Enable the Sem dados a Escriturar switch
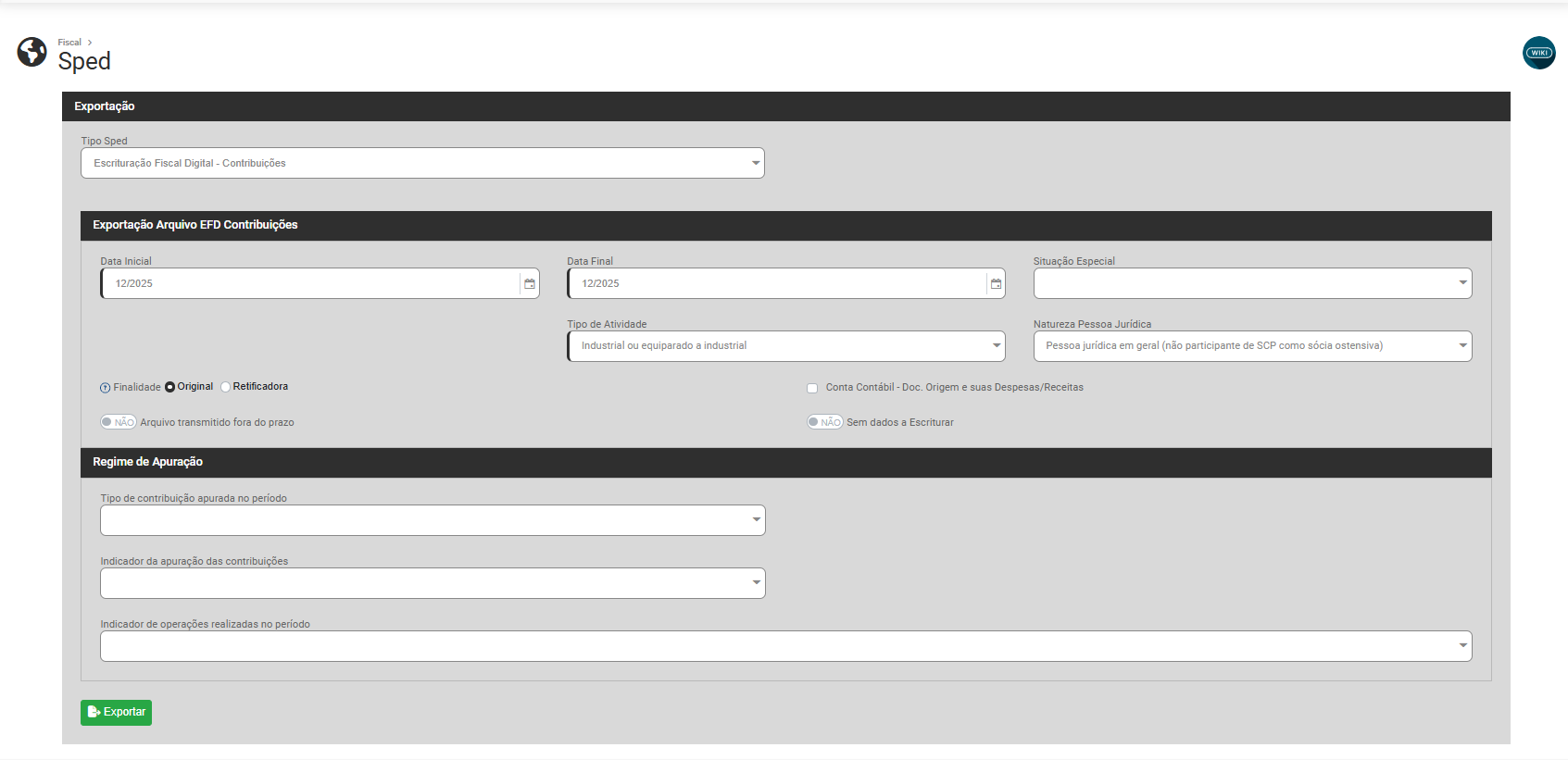 pyautogui.click(x=824, y=422)
